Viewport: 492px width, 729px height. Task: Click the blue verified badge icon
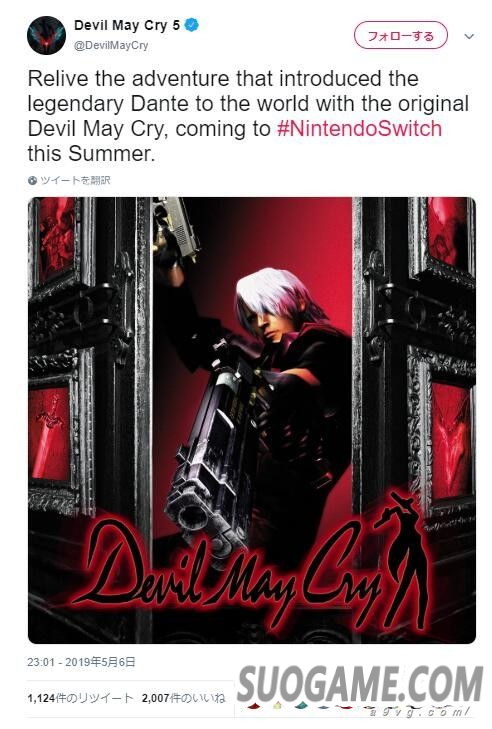[192, 25]
